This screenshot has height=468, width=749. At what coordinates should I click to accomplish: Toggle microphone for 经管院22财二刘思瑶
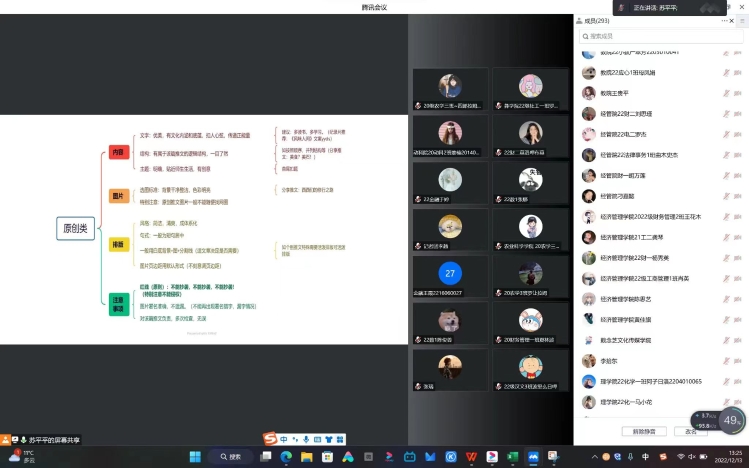(x=726, y=114)
